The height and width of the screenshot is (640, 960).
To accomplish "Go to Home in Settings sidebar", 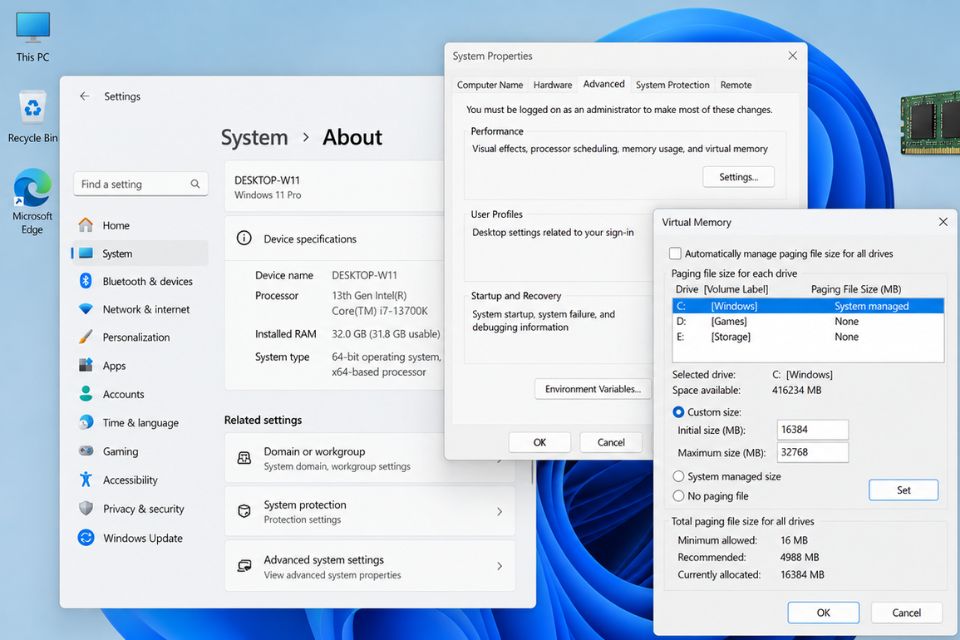I will [140, 225].
